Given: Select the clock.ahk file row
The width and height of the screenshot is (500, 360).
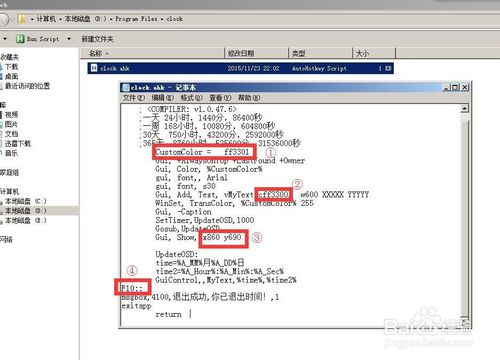Looking at the screenshot, I should pos(240,68).
